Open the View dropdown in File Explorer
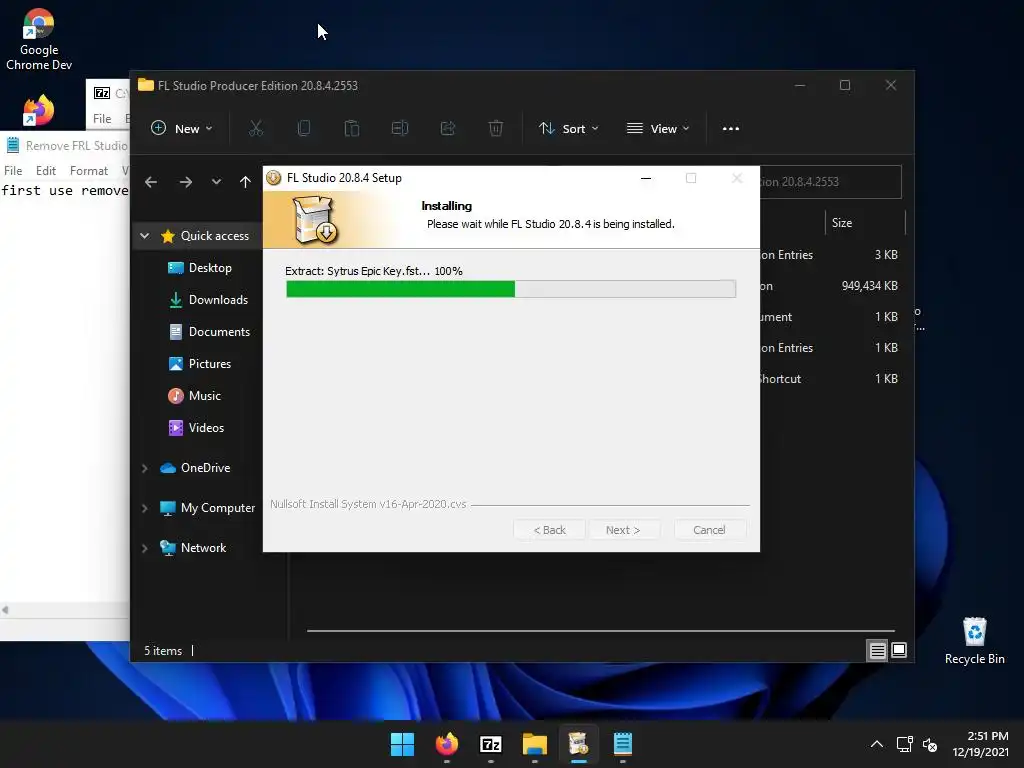Screen dimensions: 1024x768 click(x=658, y=129)
